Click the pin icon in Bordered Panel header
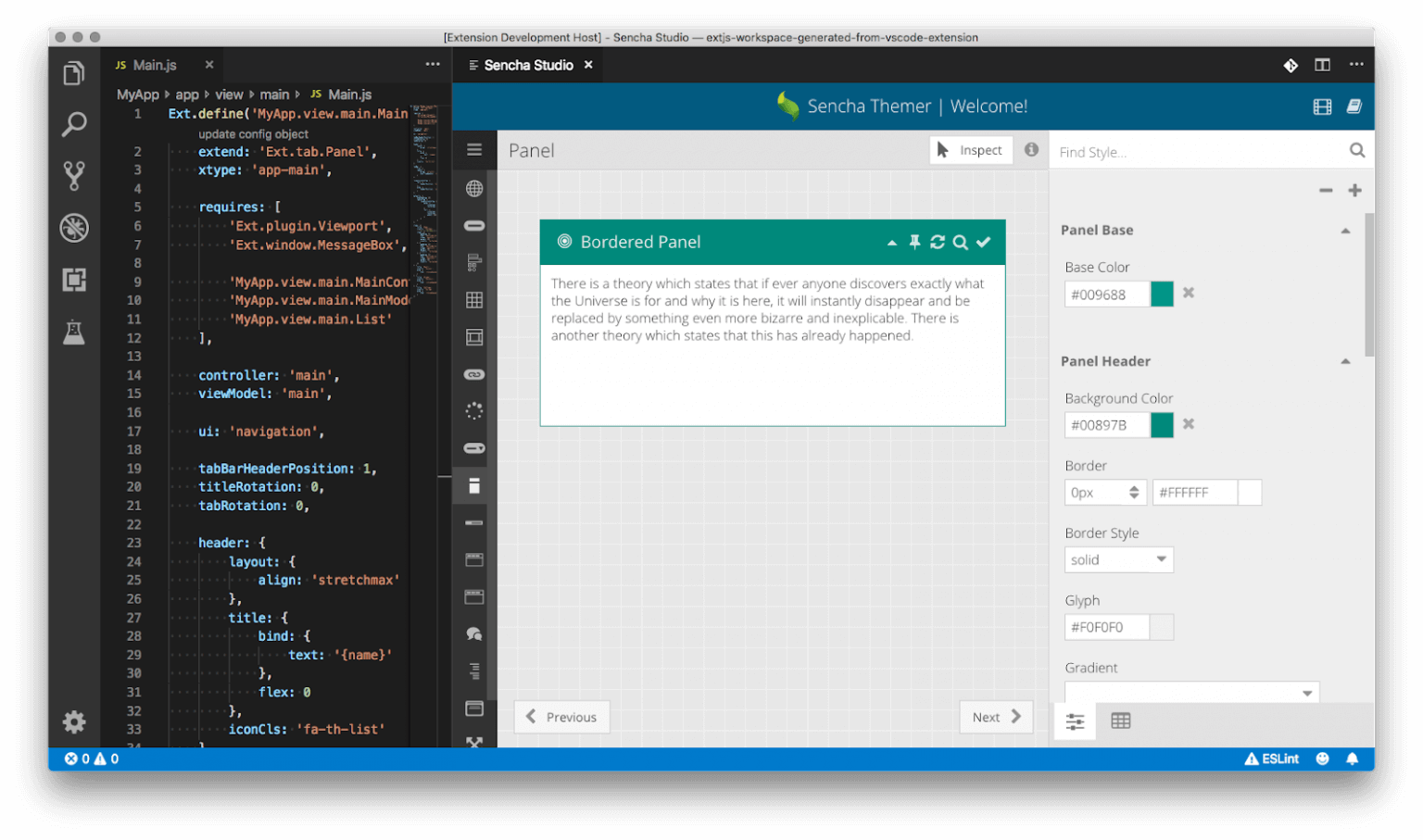 pyautogui.click(x=914, y=242)
